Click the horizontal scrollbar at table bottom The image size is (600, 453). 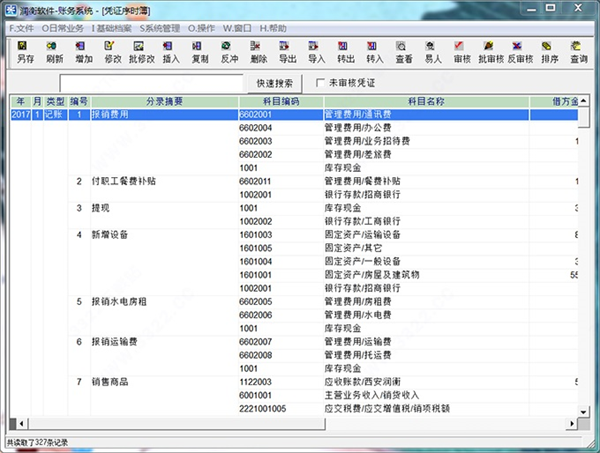point(300,422)
